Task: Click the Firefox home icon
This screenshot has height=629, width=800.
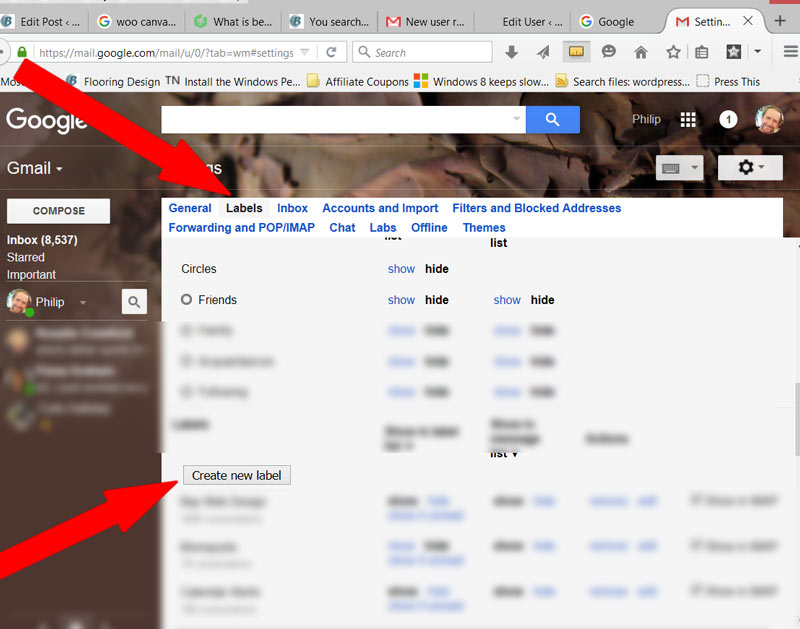Action: (x=641, y=52)
